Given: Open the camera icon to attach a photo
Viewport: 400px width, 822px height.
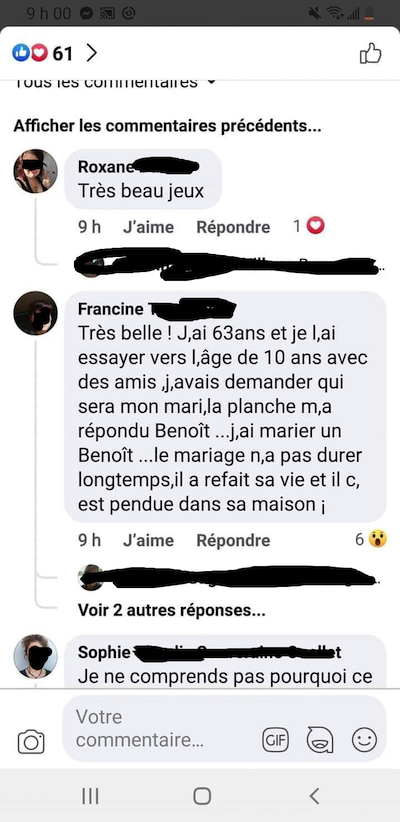Looking at the screenshot, I should [31, 742].
